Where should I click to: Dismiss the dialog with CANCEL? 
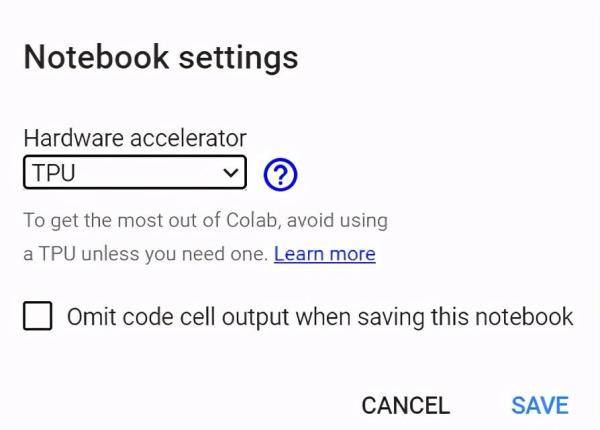pos(406,406)
